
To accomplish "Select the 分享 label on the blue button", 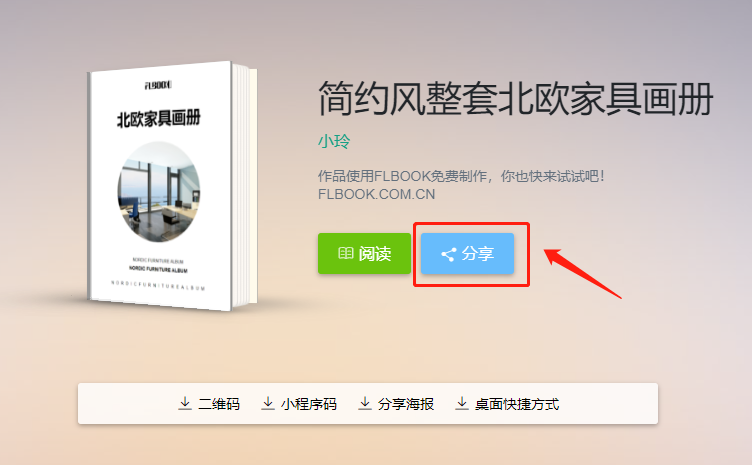I will [x=478, y=254].
